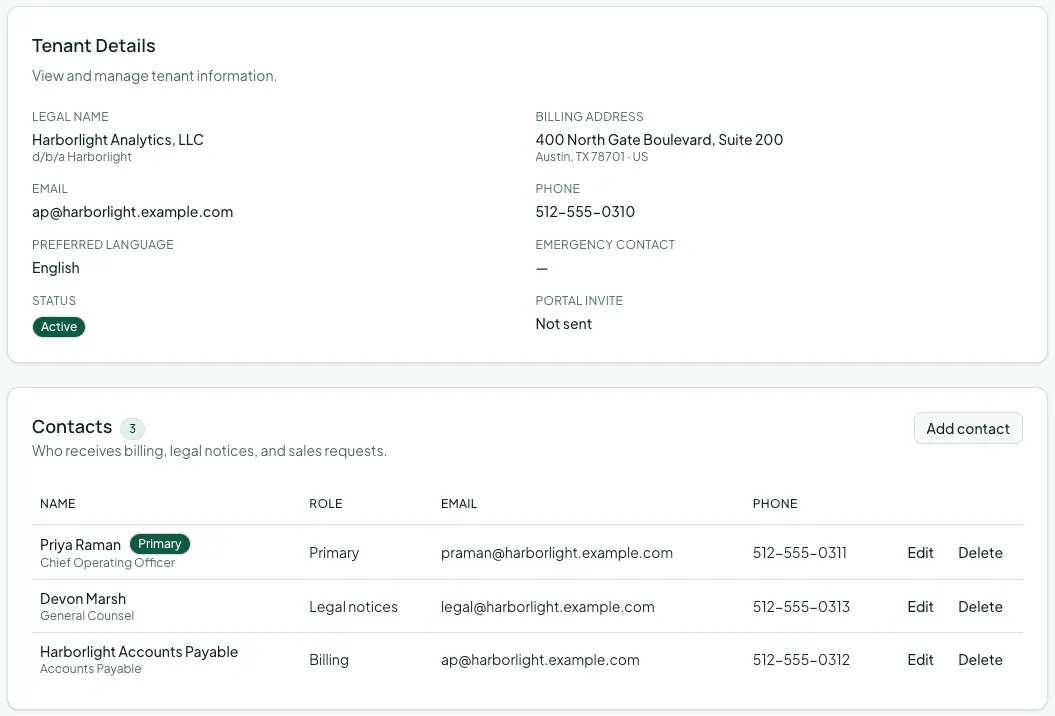Click legal name 'Harborlight Analytics, LLC'
This screenshot has width=1055, height=716.
tap(118, 140)
